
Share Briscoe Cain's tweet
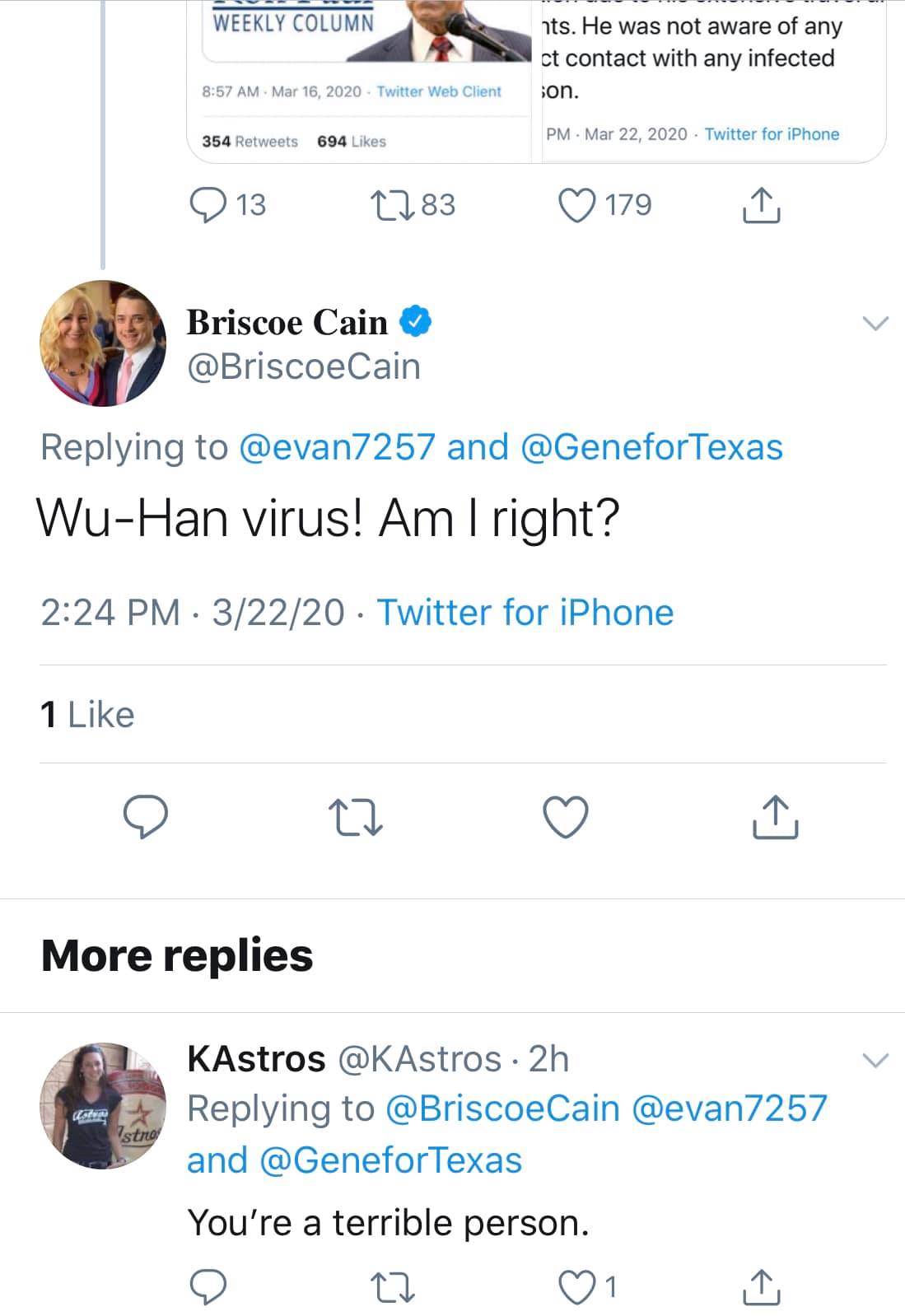click(x=775, y=816)
